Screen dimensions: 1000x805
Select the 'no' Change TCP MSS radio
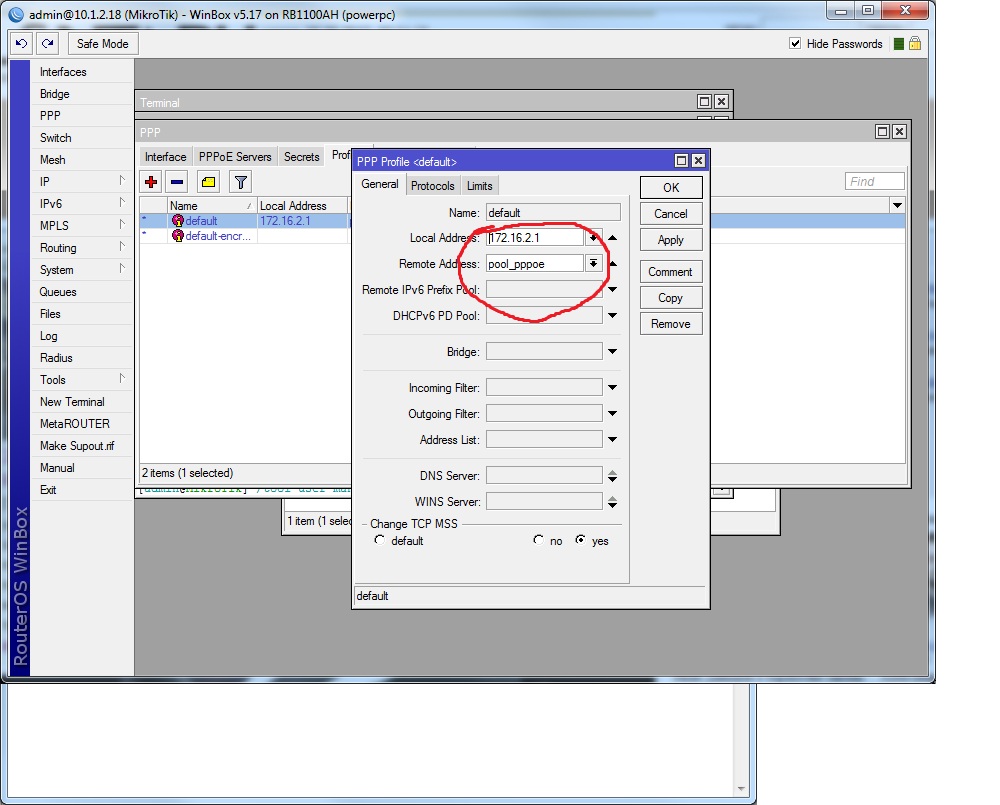click(538, 540)
